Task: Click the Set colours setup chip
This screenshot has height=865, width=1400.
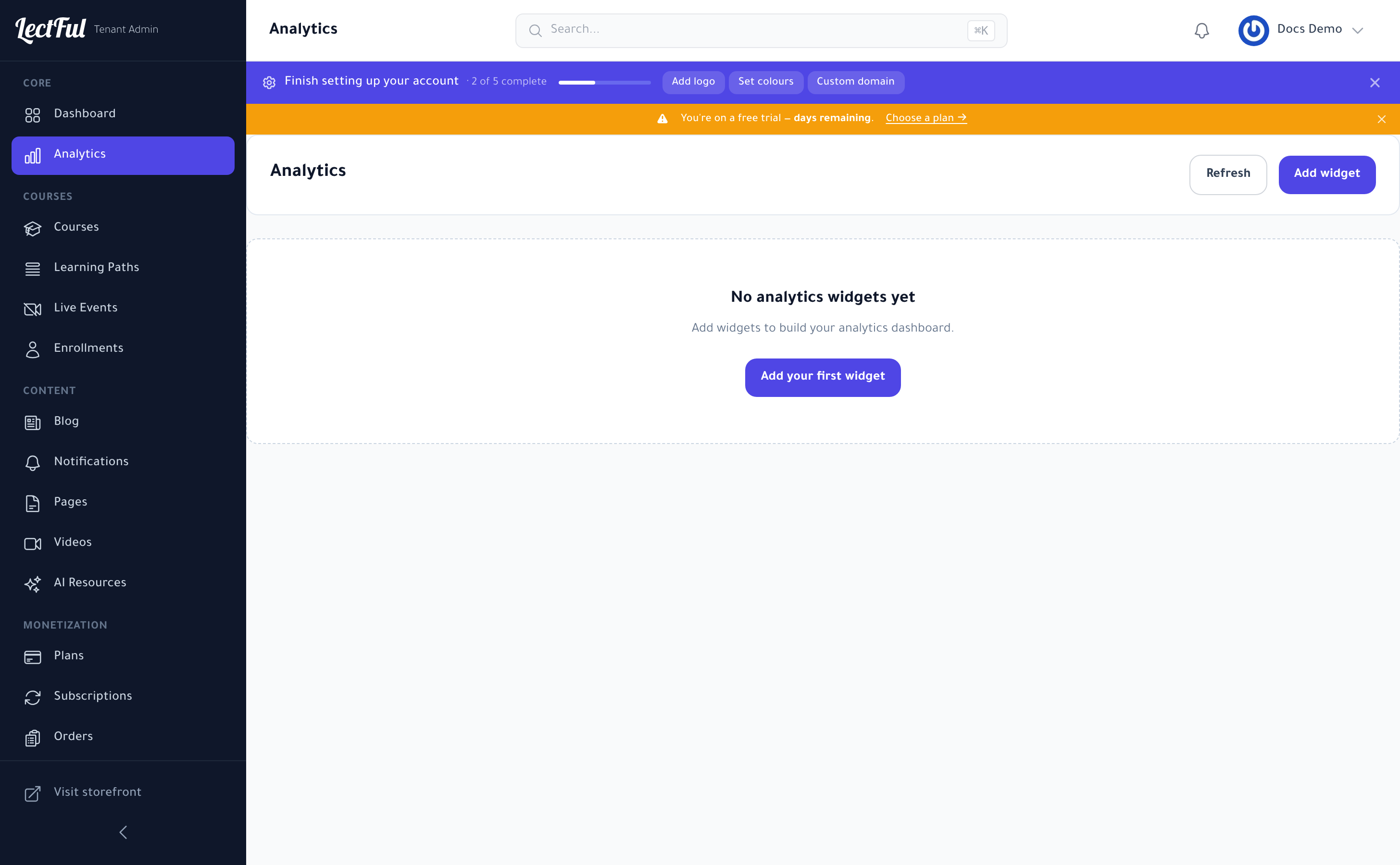Action: pos(766,82)
